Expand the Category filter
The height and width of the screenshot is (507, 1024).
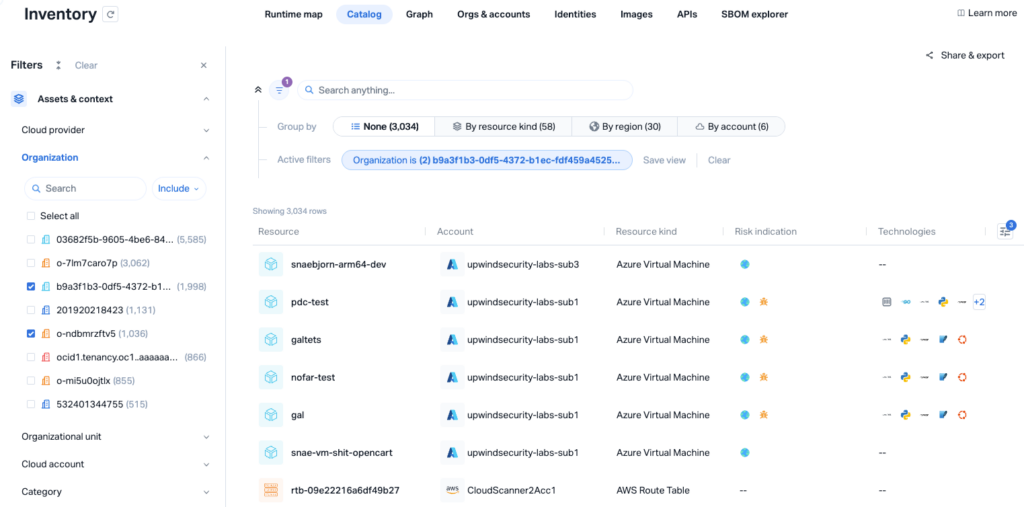pyautogui.click(x=206, y=491)
